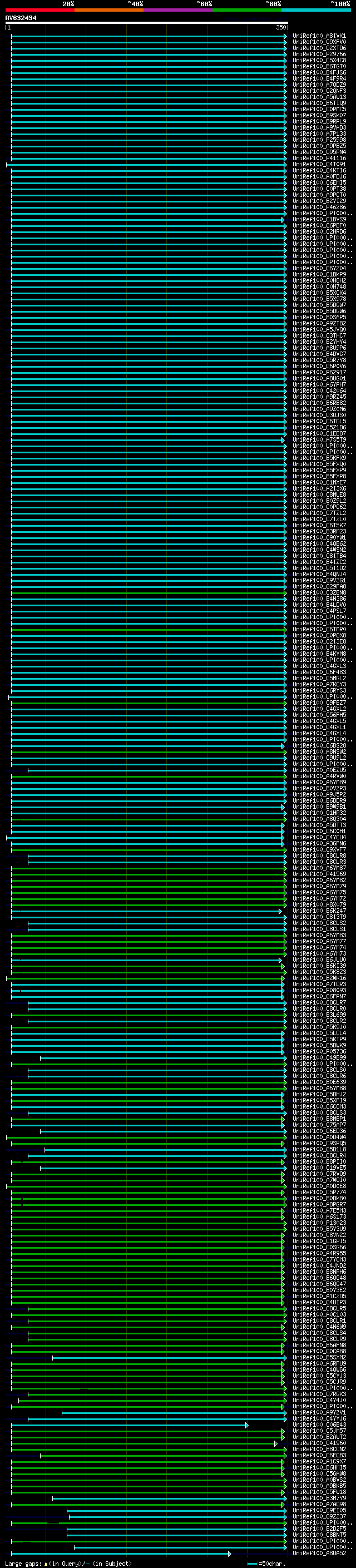Screen dimensions: 356x1568
Task: Click UniRef100_C4YCU4 label
Action: 319,837
